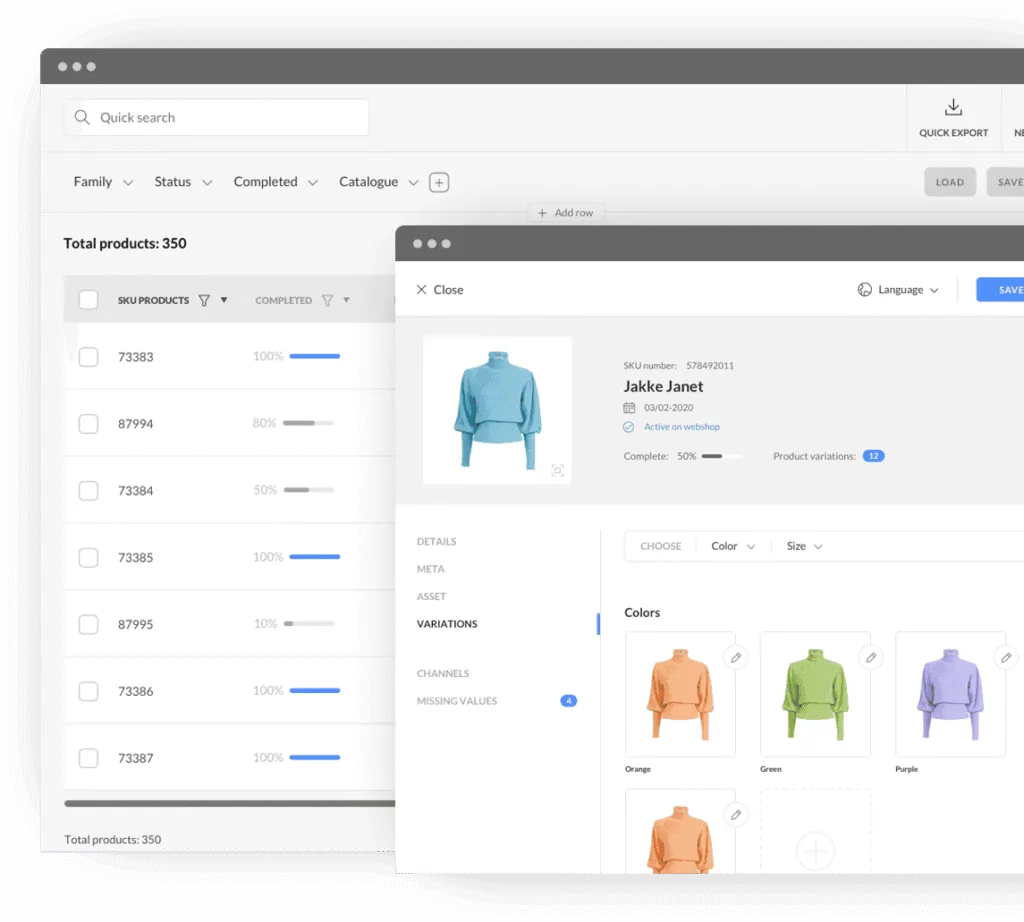
Task: Click the filter funnel icon for Completed column
Action: 327,300
